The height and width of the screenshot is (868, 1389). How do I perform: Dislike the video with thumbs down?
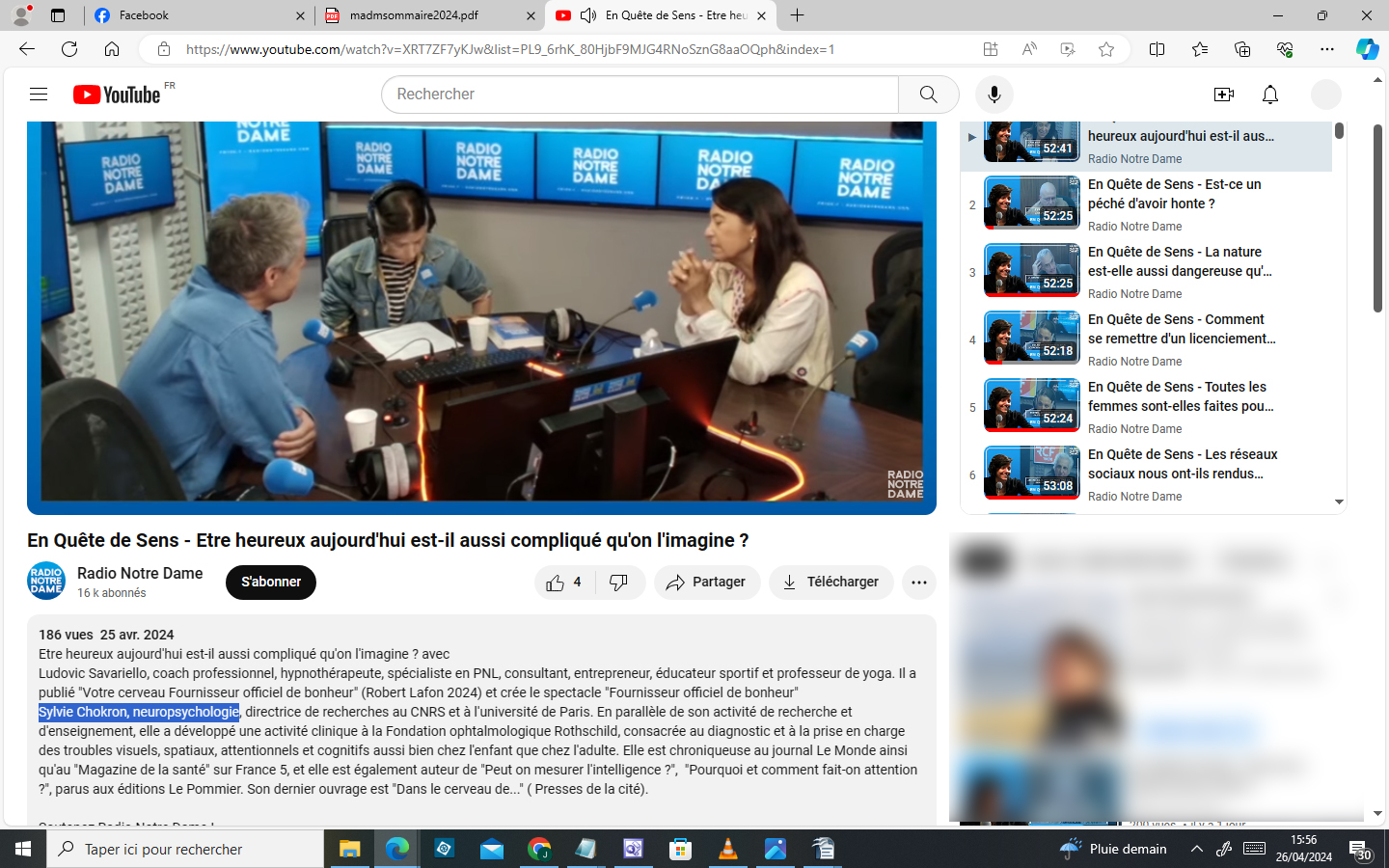(619, 582)
